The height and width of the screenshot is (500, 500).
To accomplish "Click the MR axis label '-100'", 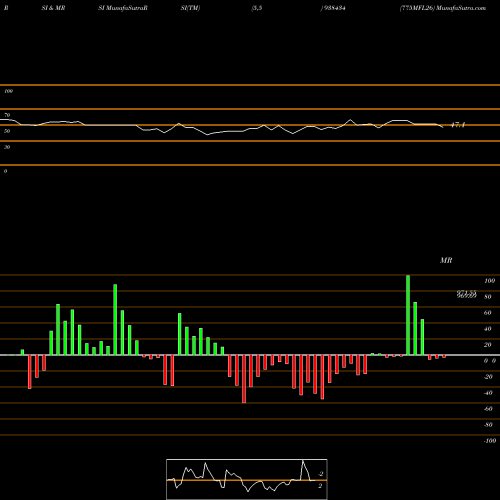I will (490, 441).
